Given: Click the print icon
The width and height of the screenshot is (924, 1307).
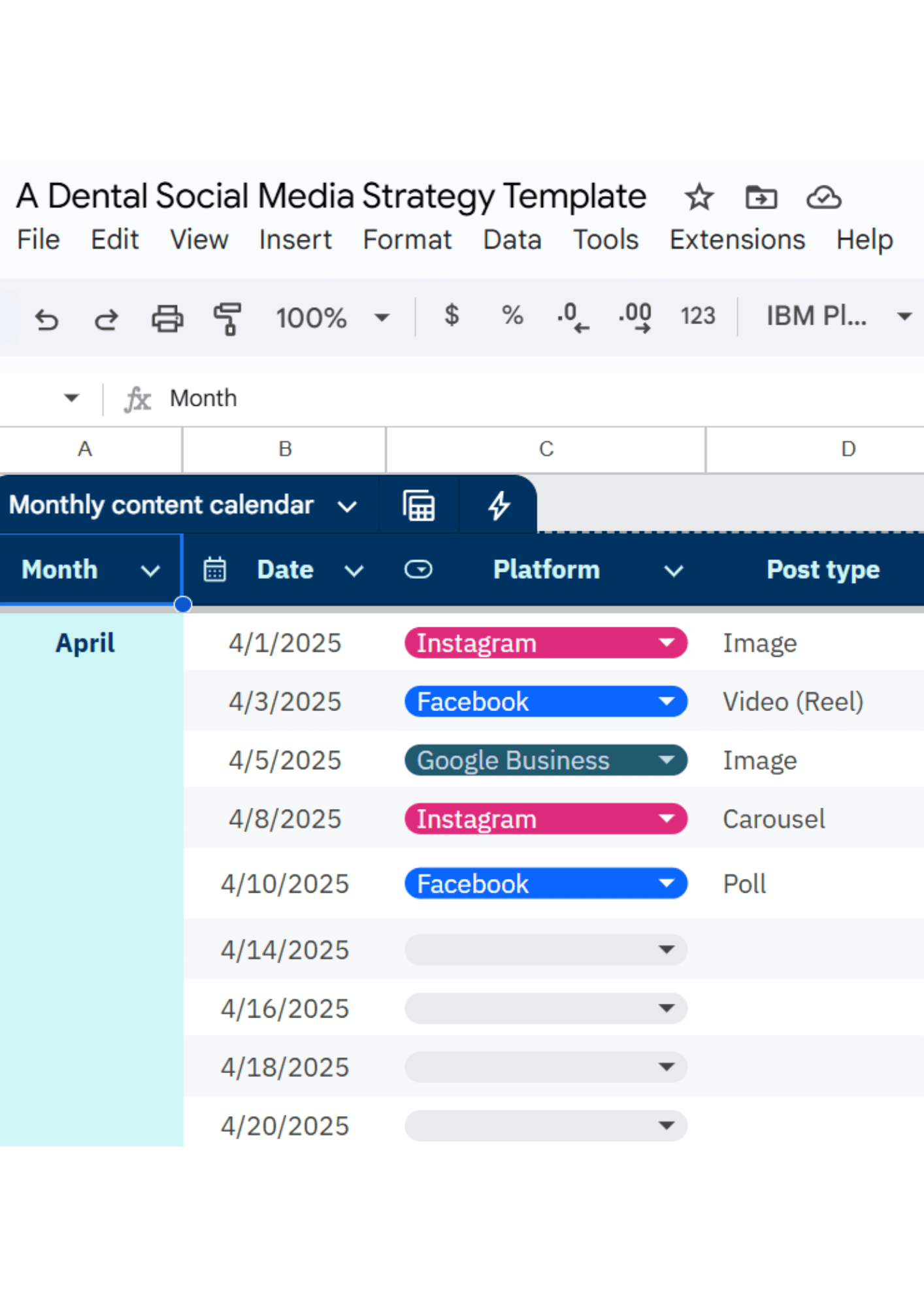Looking at the screenshot, I should [167, 319].
